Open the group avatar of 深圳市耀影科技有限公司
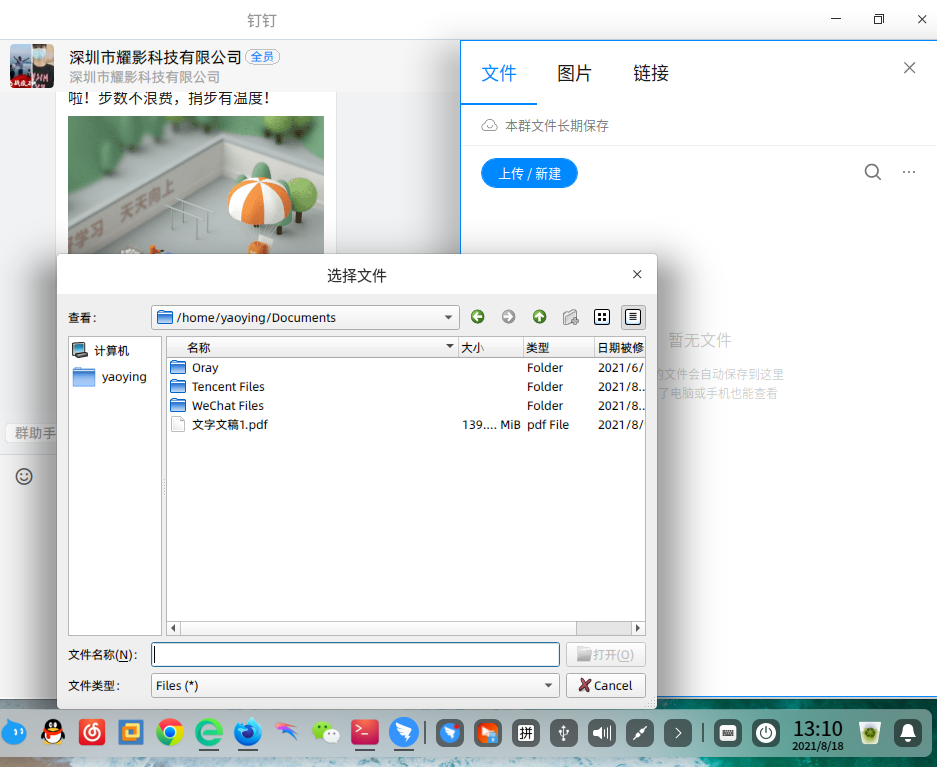The width and height of the screenshot is (937, 767). tap(32, 66)
